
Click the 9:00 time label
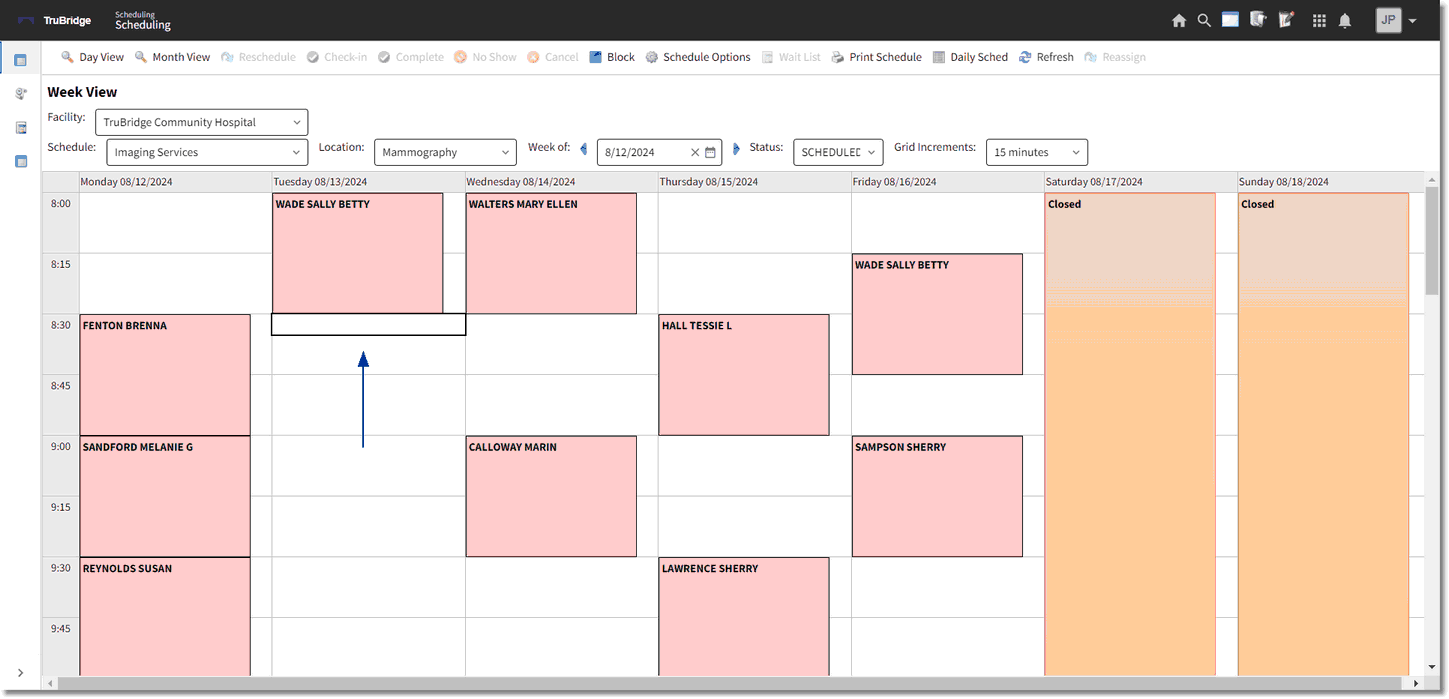[x=61, y=447]
